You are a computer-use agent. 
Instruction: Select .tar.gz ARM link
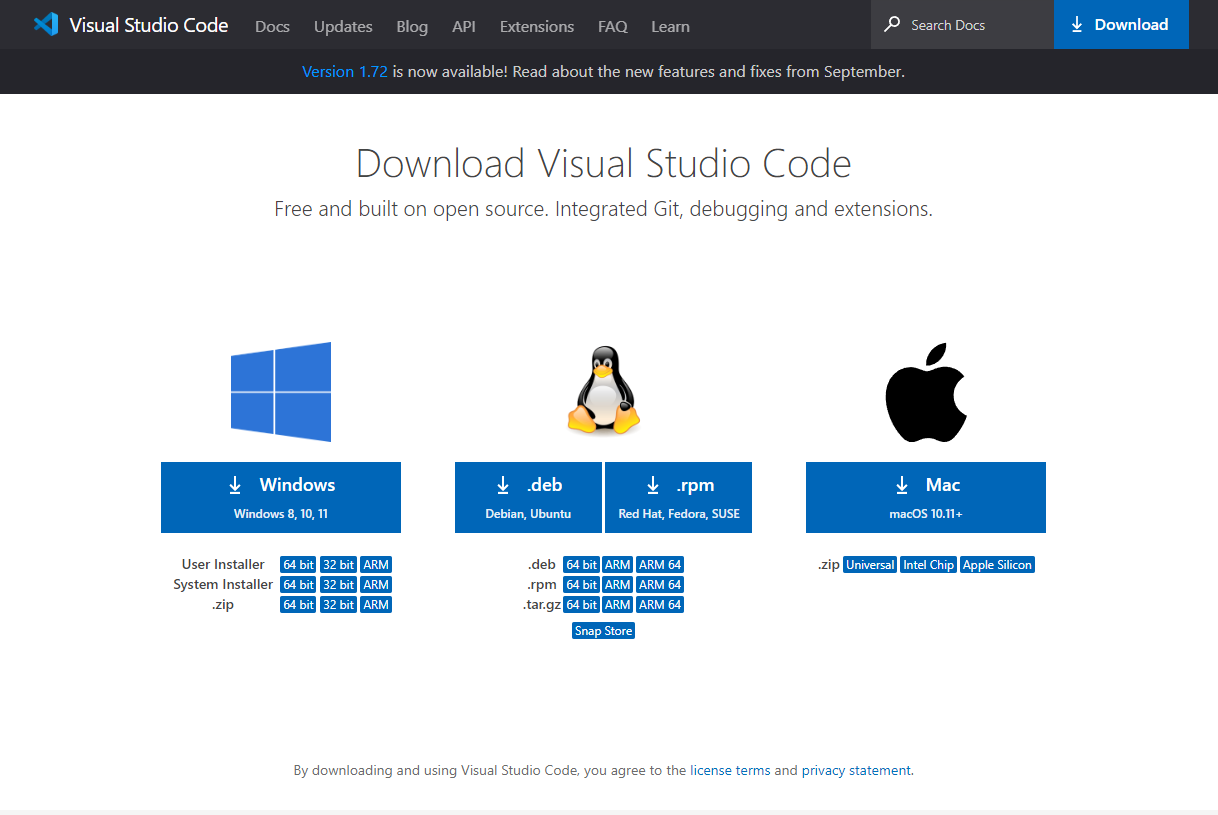(618, 605)
